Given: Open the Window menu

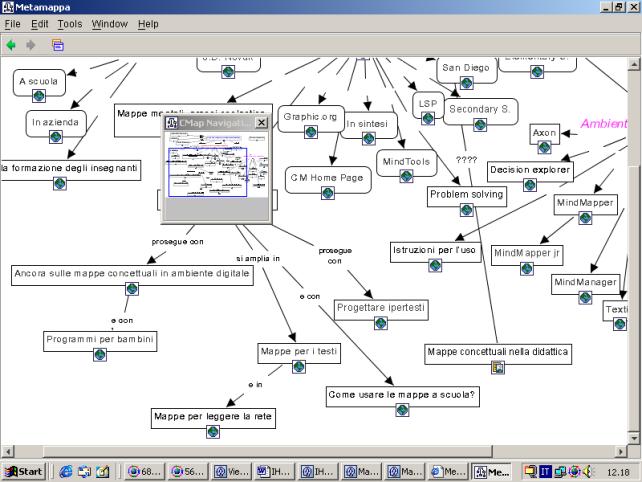Looking at the screenshot, I should 109,24.
